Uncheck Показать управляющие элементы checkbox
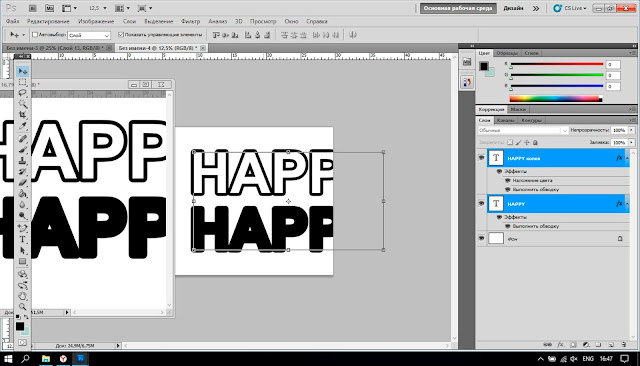This screenshot has width=640, height=366. click(121, 35)
